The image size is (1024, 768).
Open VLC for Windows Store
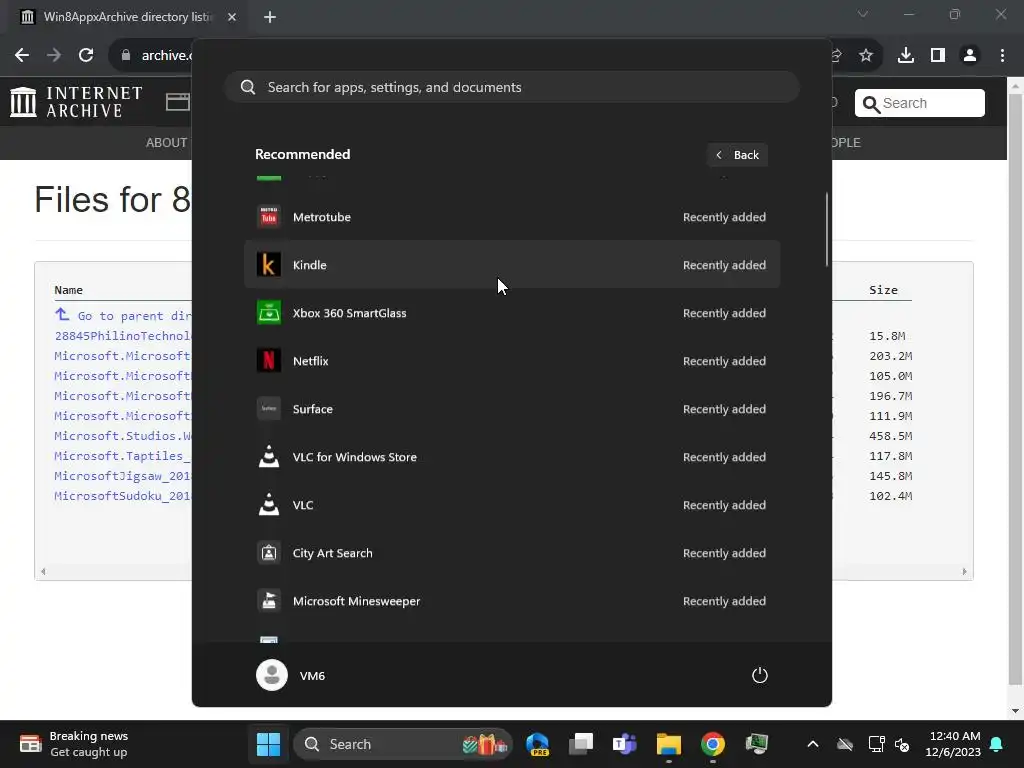click(512, 457)
